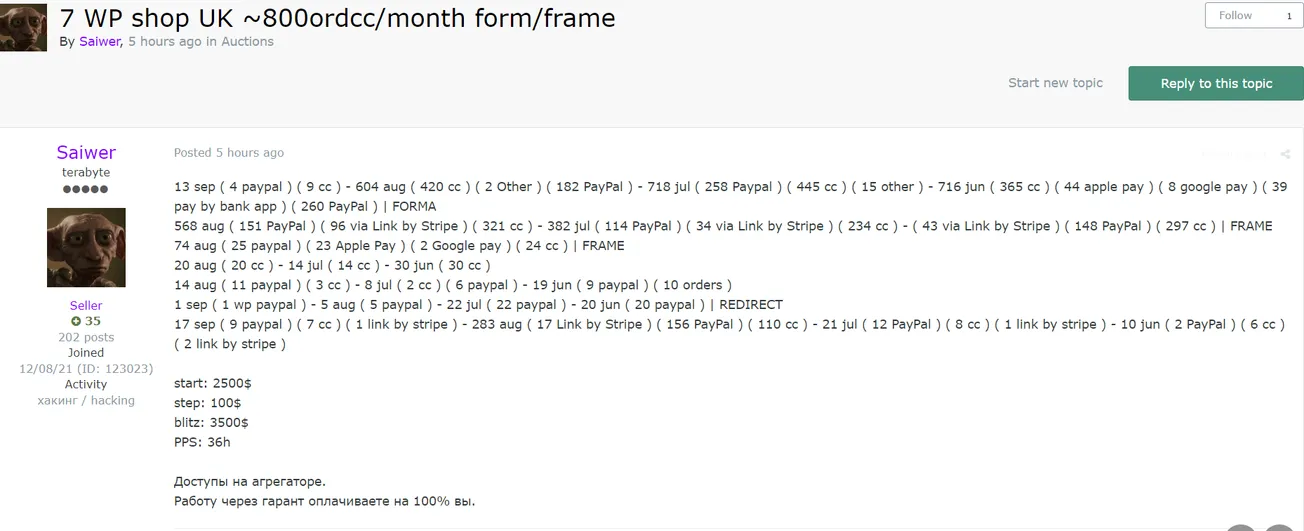1304x531 pixels.
Task: Click the "Posted 5 hours ago" timestamp
Action: [x=229, y=153]
